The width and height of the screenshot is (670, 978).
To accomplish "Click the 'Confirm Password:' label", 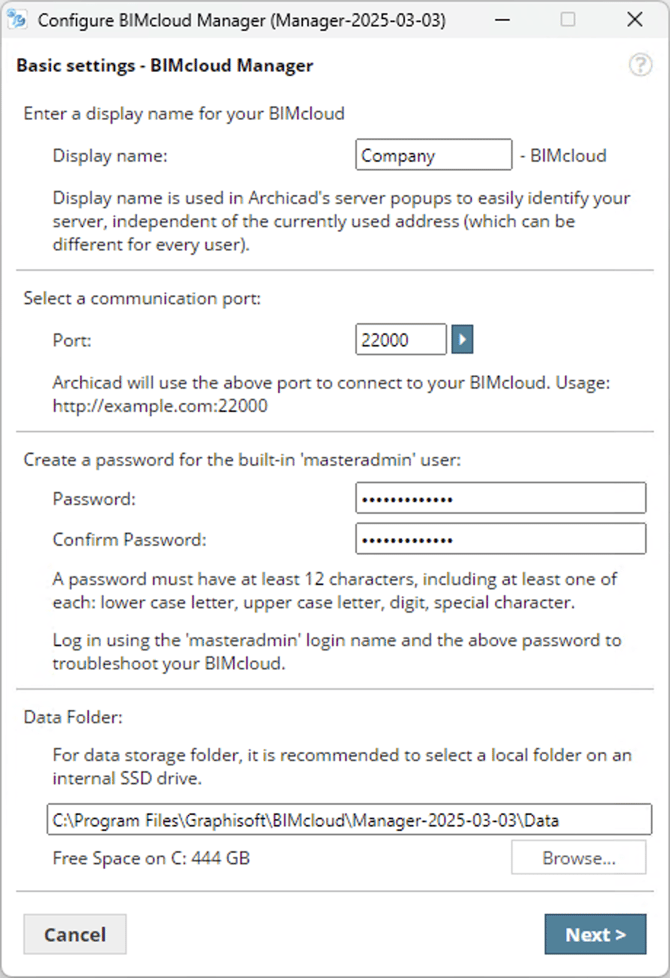I will tap(129, 540).
